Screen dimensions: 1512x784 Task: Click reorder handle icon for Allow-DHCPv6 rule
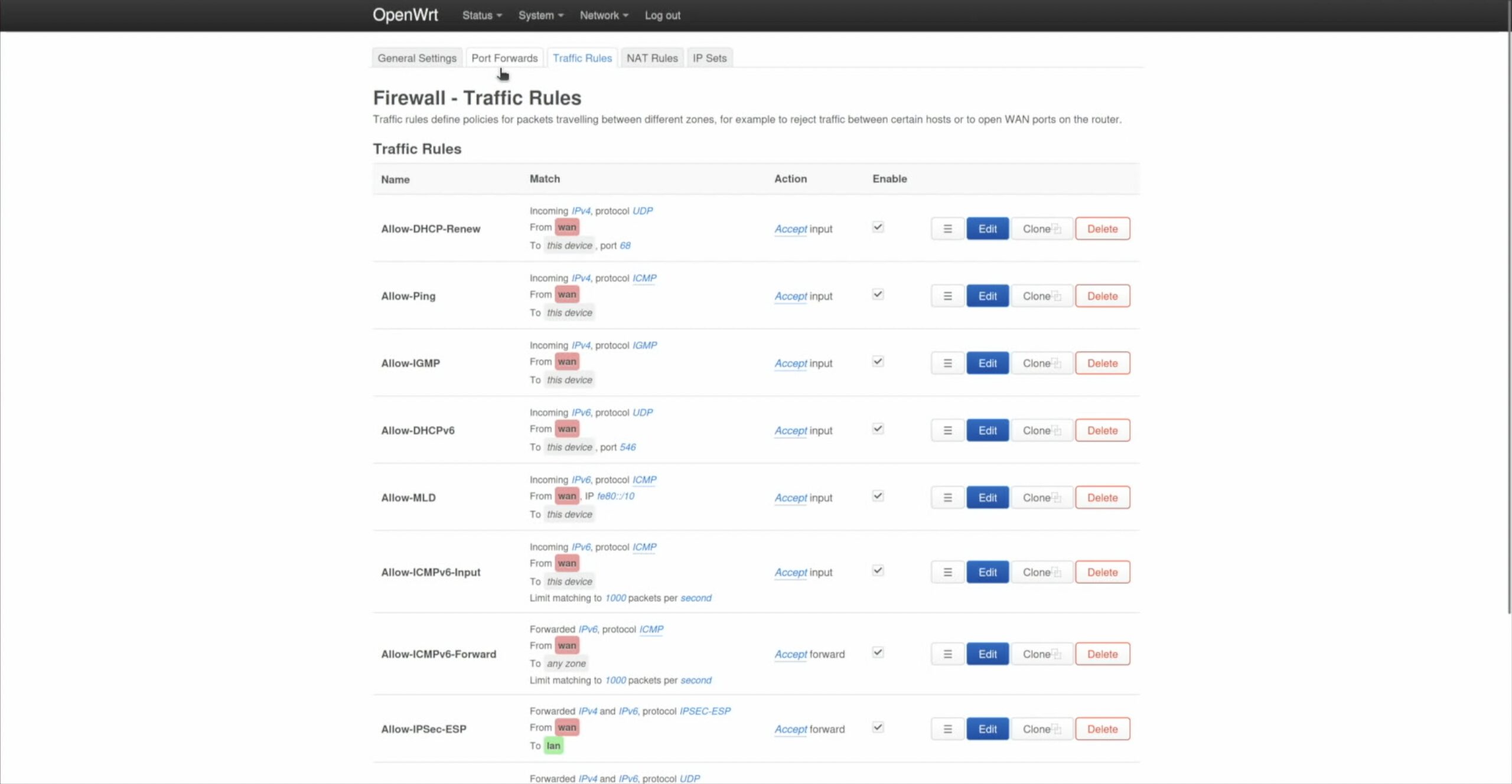tap(947, 430)
